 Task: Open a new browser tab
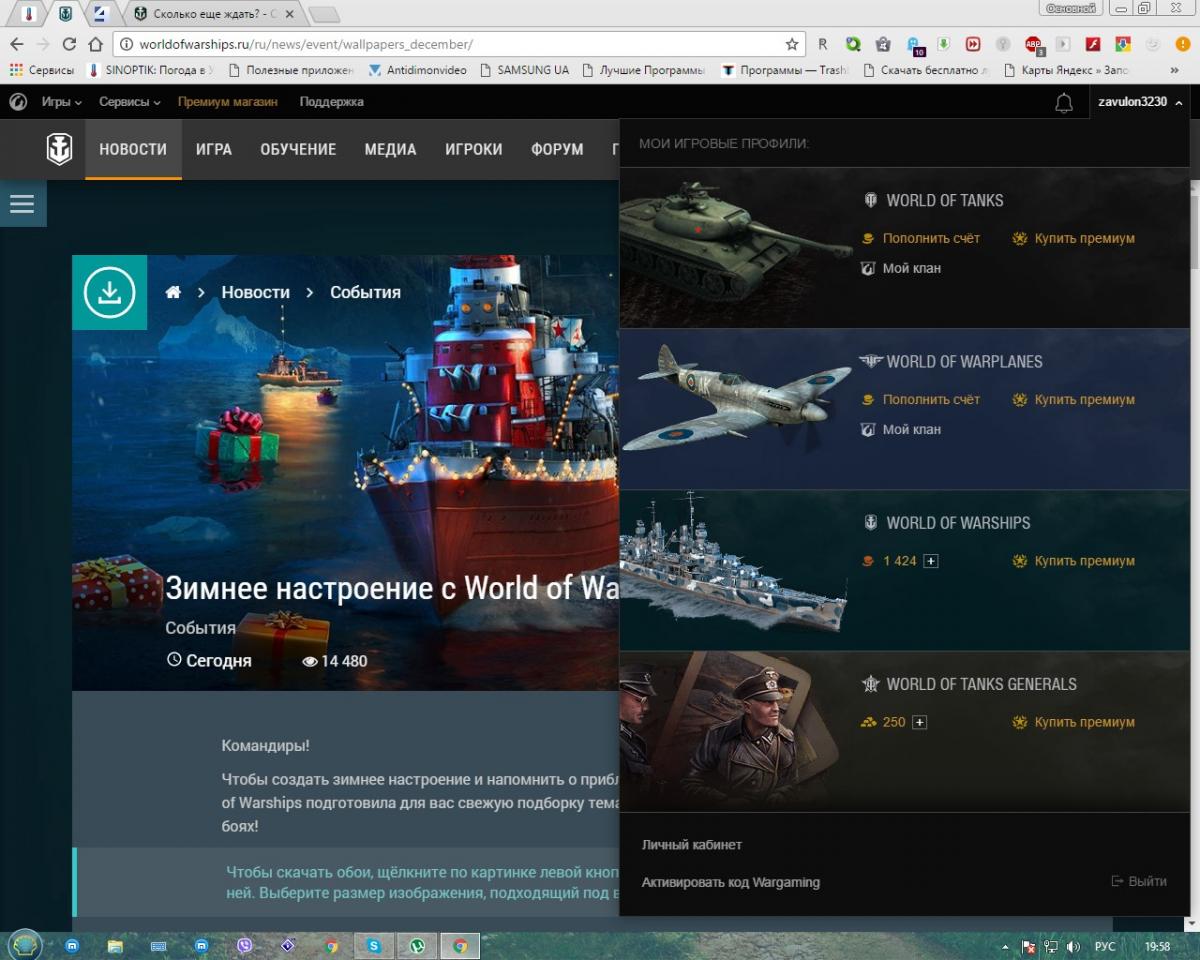[324, 15]
